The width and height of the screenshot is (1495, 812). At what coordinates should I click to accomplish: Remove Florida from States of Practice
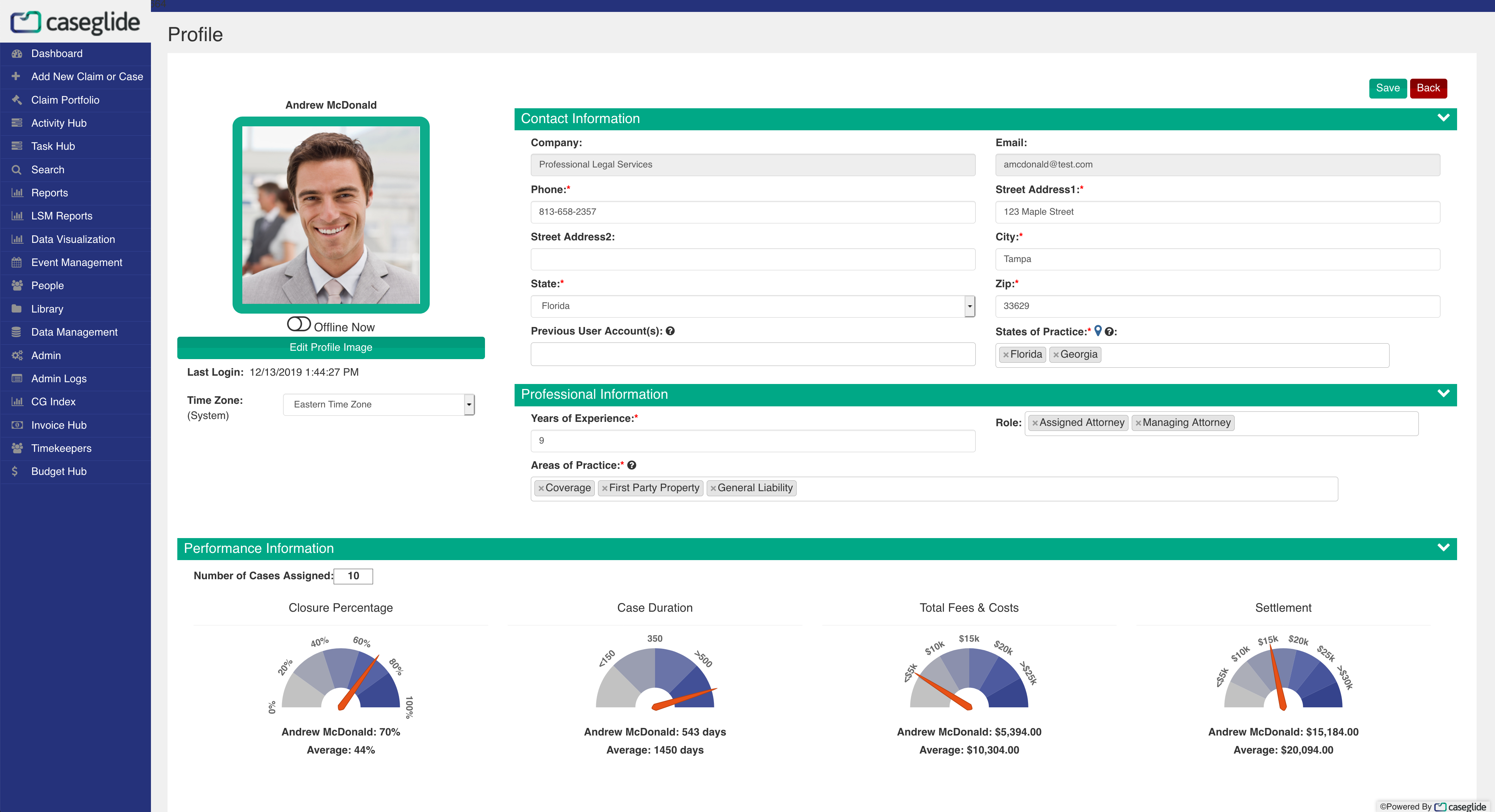click(x=1006, y=354)
